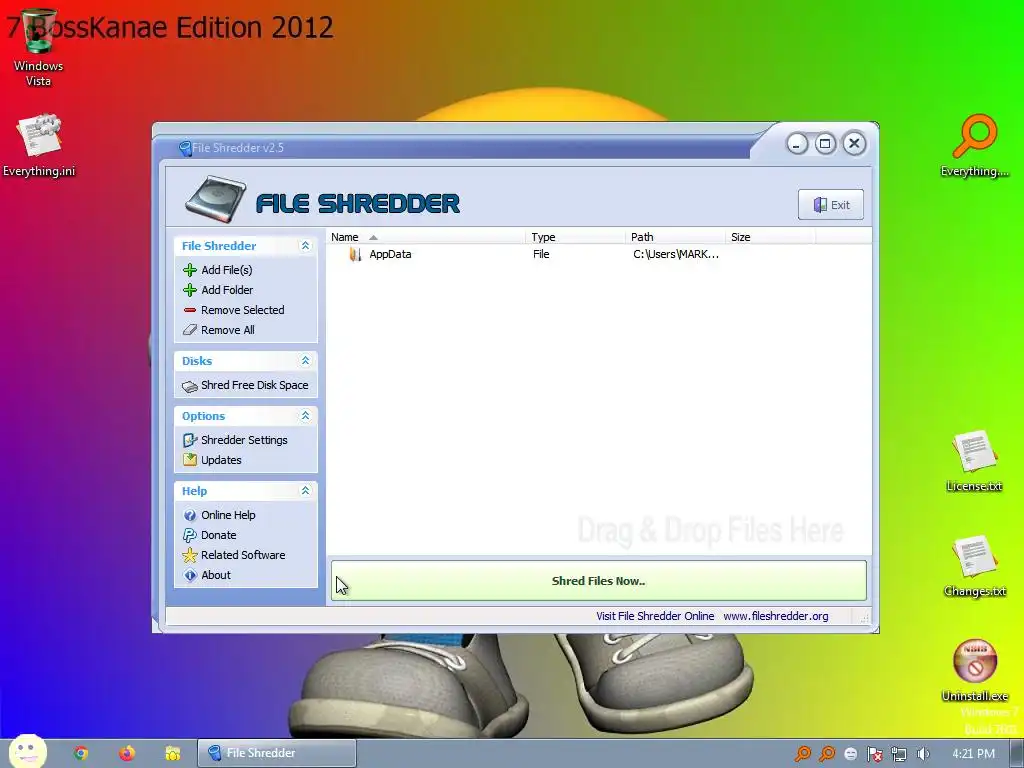Click the Shredder Settings icon

pyautogui.click(x=190, y=440)
